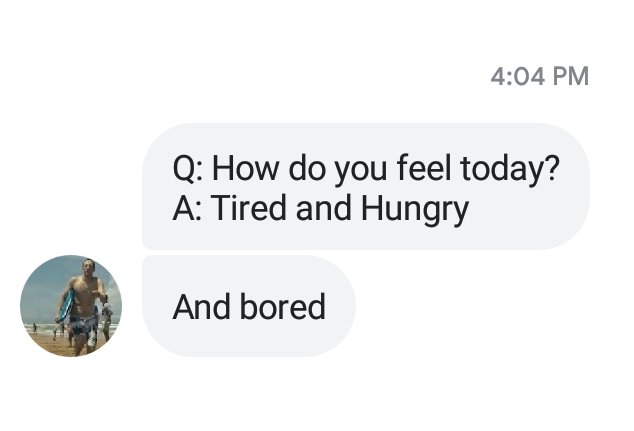
Task: Select the "How do you feel today?" message bubble
Action: tap(365, 187)
